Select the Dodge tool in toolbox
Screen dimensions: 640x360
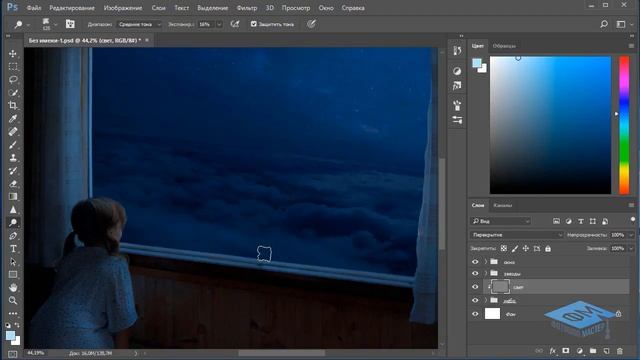[x=13, y=223]
